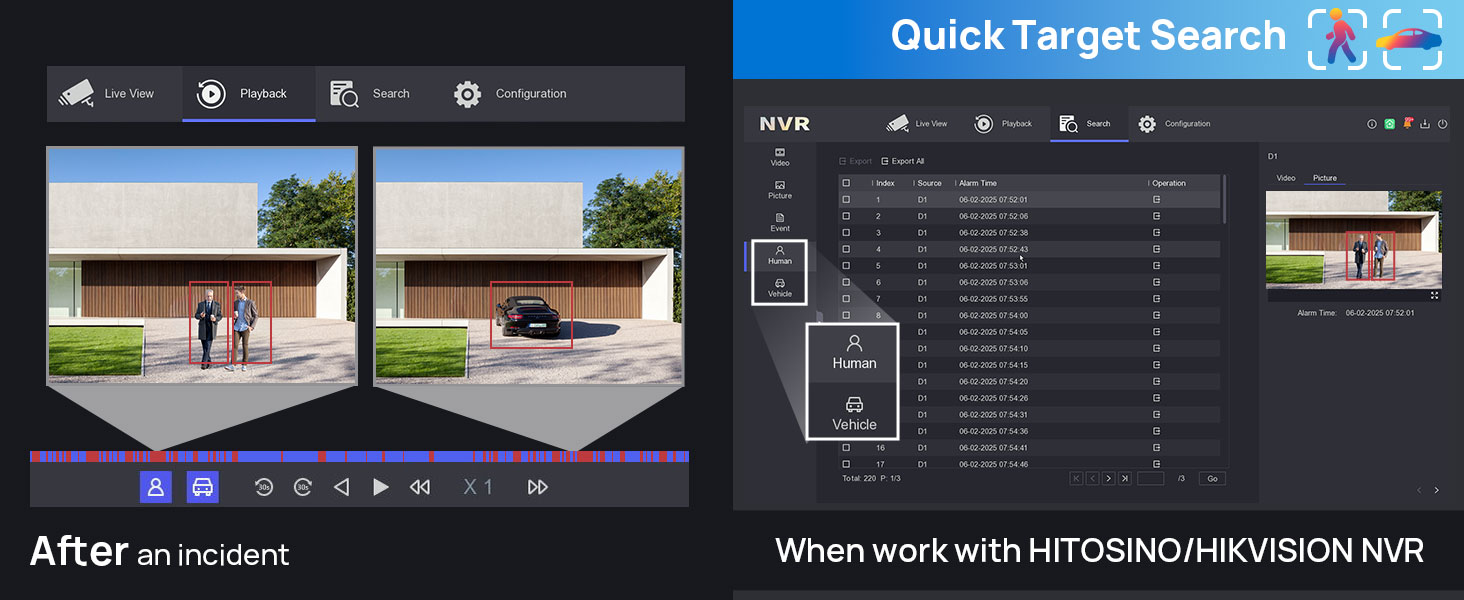Click the slow-down double left arrow

coord(420,487)
